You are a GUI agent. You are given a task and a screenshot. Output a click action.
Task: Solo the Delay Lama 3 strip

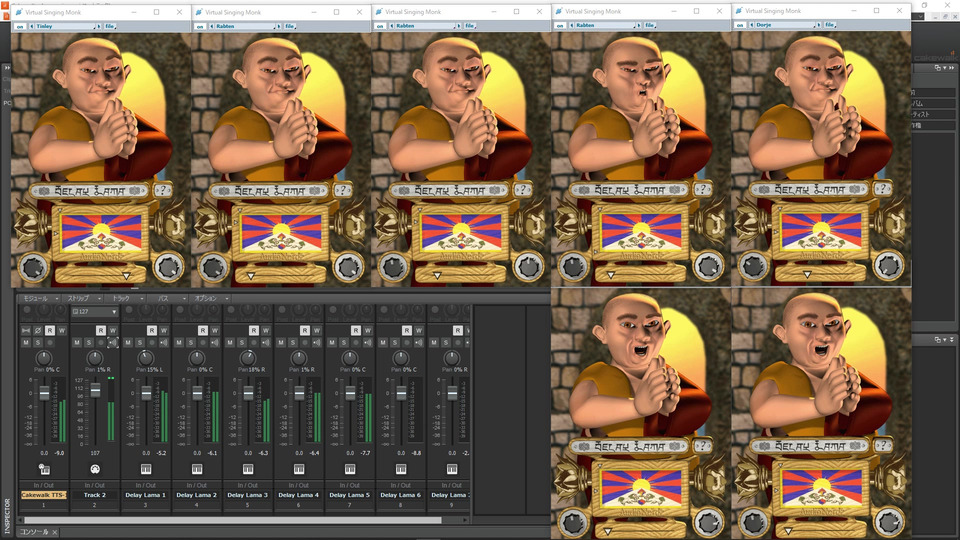[x=240, y=343]
